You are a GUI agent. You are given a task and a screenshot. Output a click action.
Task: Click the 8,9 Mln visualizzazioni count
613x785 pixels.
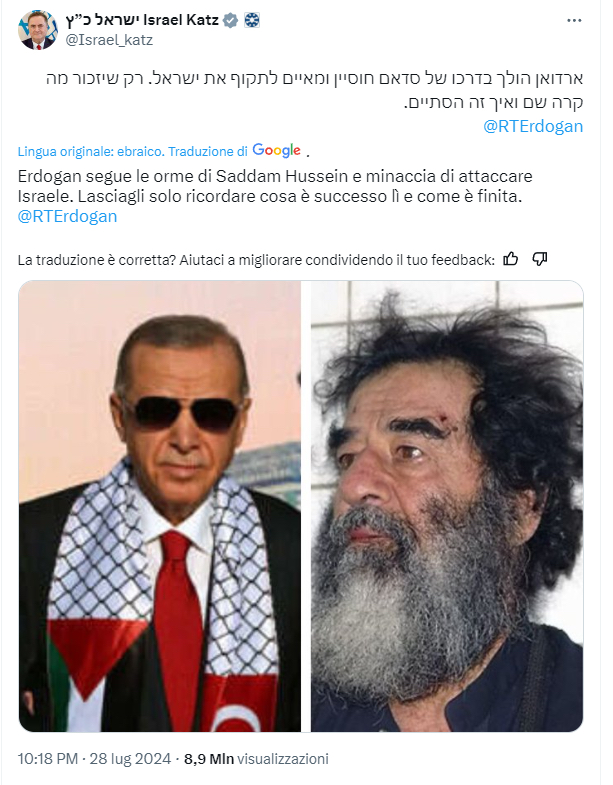click(x=256, y=759)
